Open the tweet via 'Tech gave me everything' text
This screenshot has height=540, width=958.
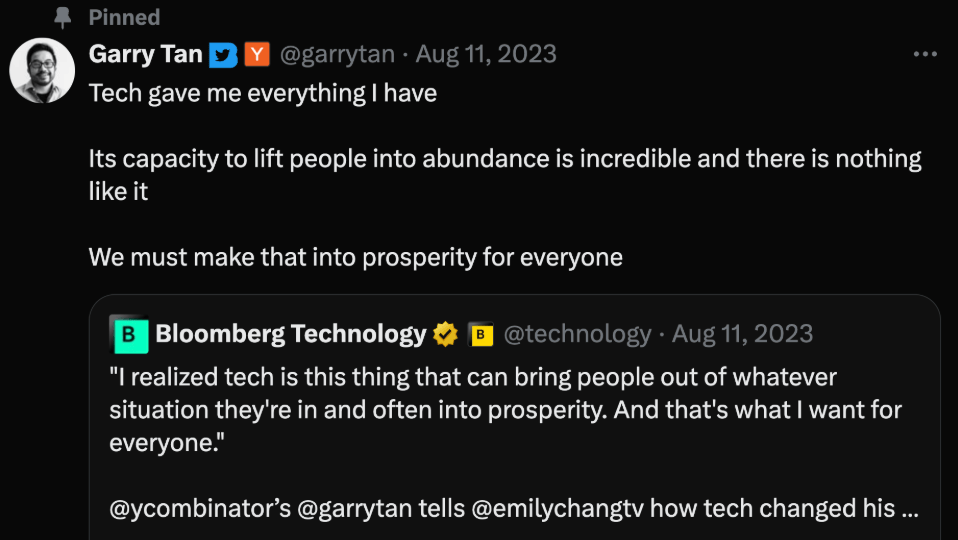tap(263, 93)
